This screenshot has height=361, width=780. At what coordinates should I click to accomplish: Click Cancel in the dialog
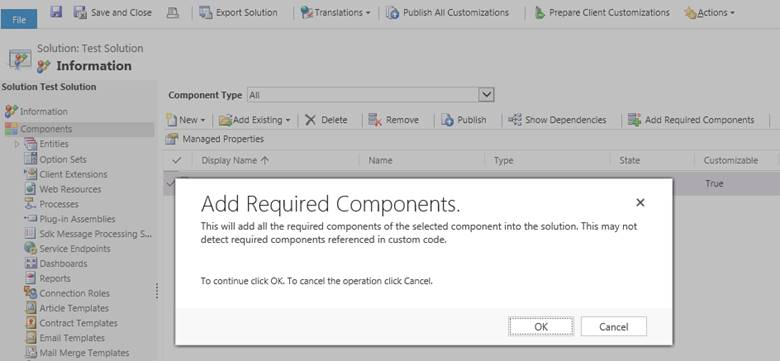[613, 326]
